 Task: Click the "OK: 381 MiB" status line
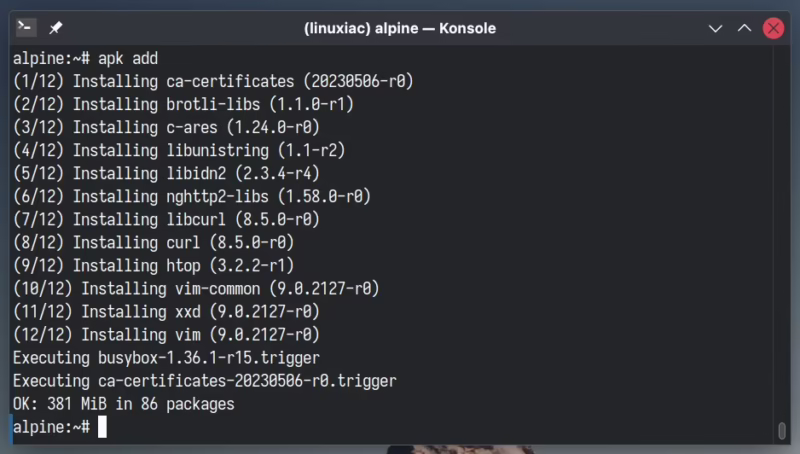[123, 404]
